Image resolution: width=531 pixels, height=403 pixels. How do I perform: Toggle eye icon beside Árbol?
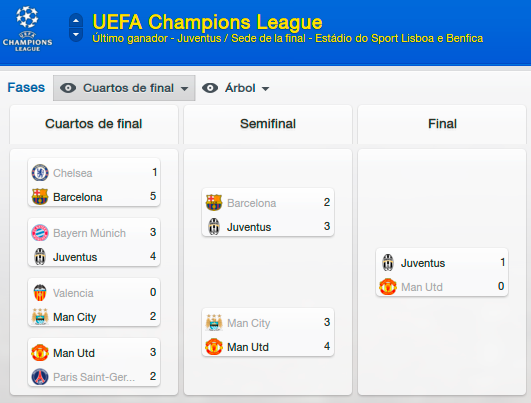pyautogui.click(x=210, y=88)
